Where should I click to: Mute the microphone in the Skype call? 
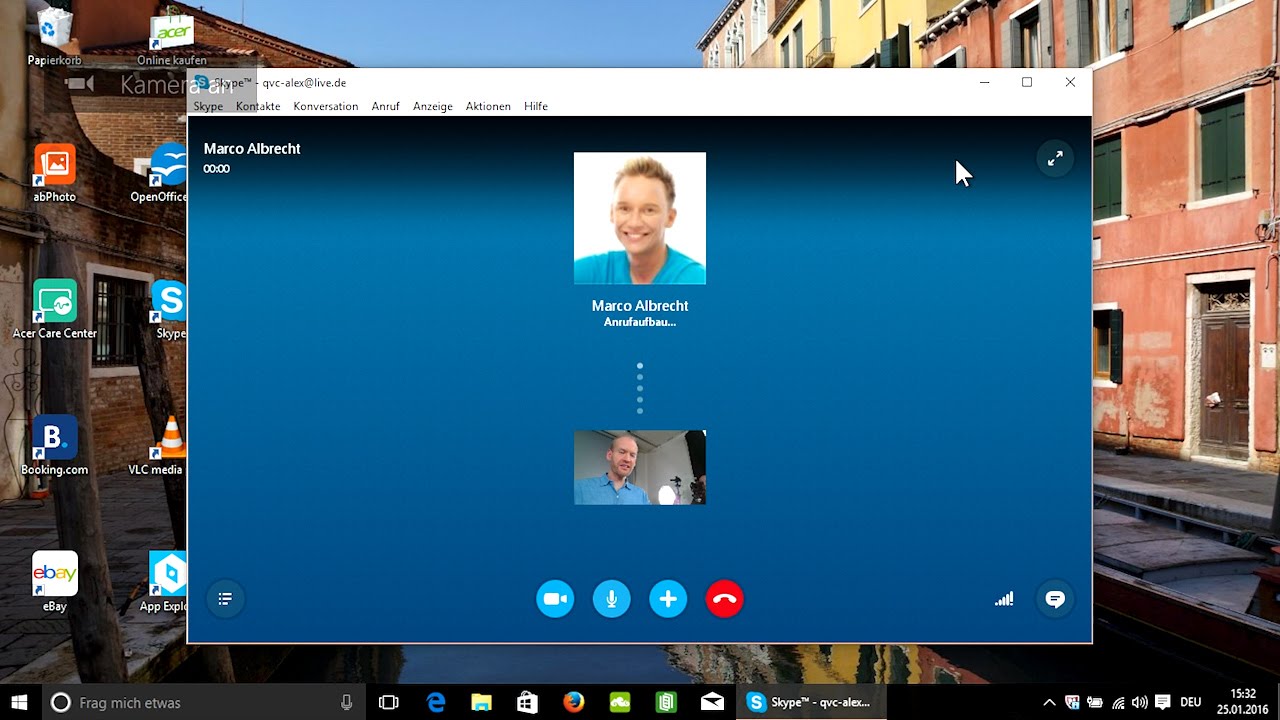(612, 599)
